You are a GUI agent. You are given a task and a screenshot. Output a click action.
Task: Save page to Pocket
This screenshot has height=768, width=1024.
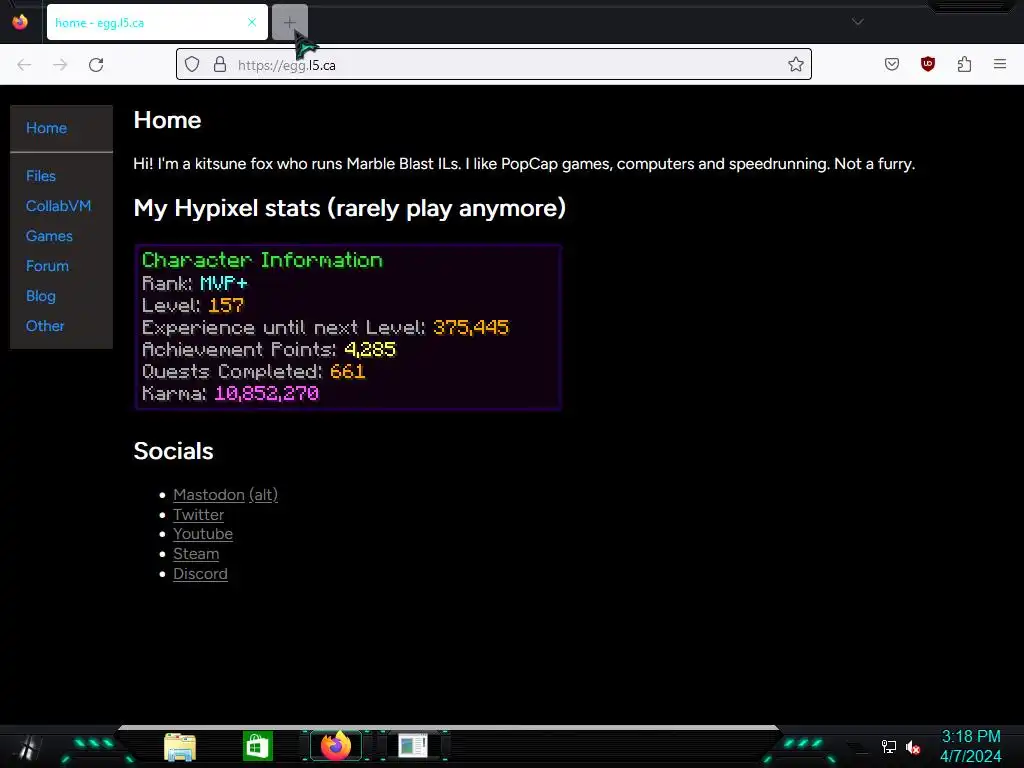click(892, 64)
